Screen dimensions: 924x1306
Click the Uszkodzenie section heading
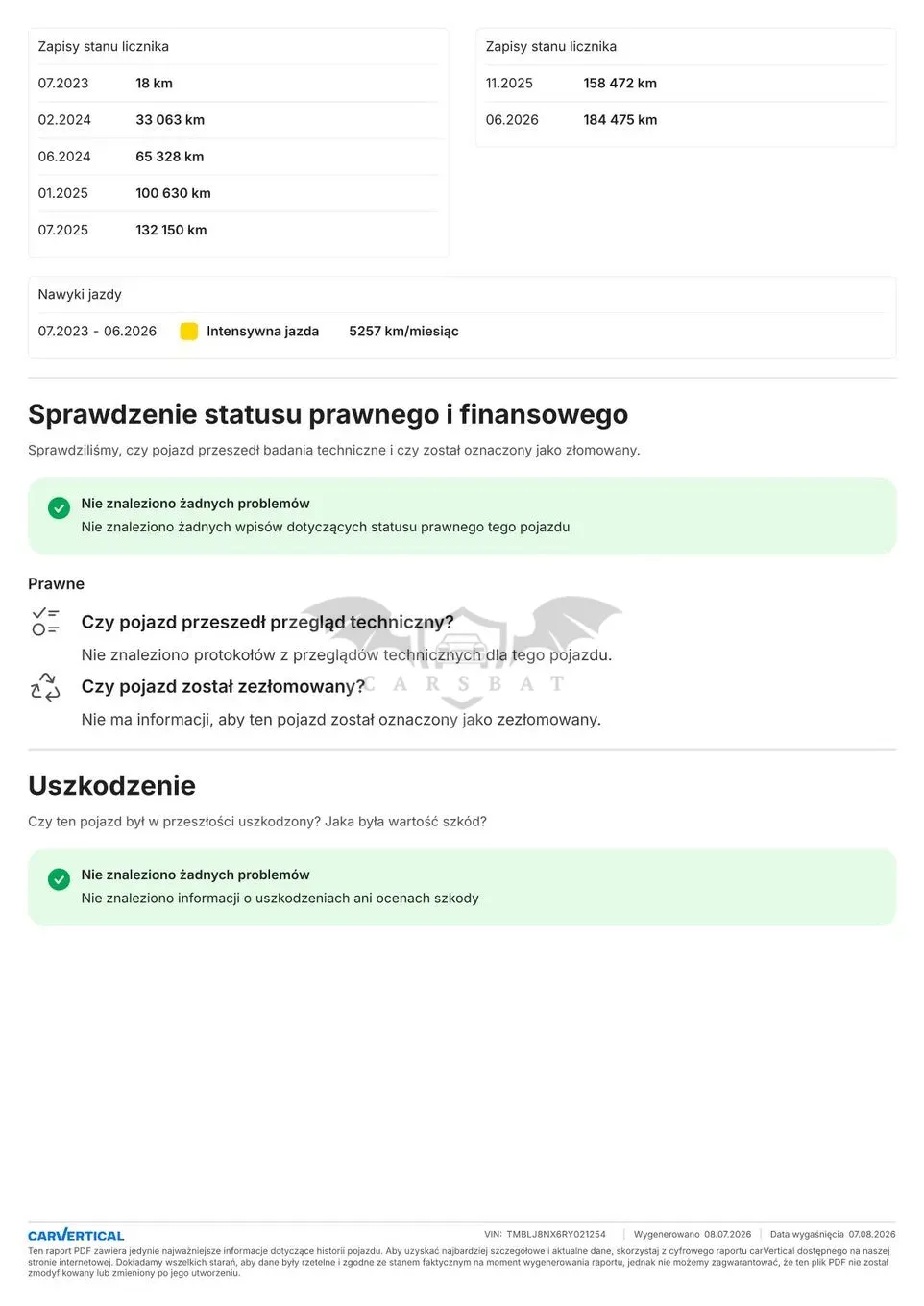(111, 785)
